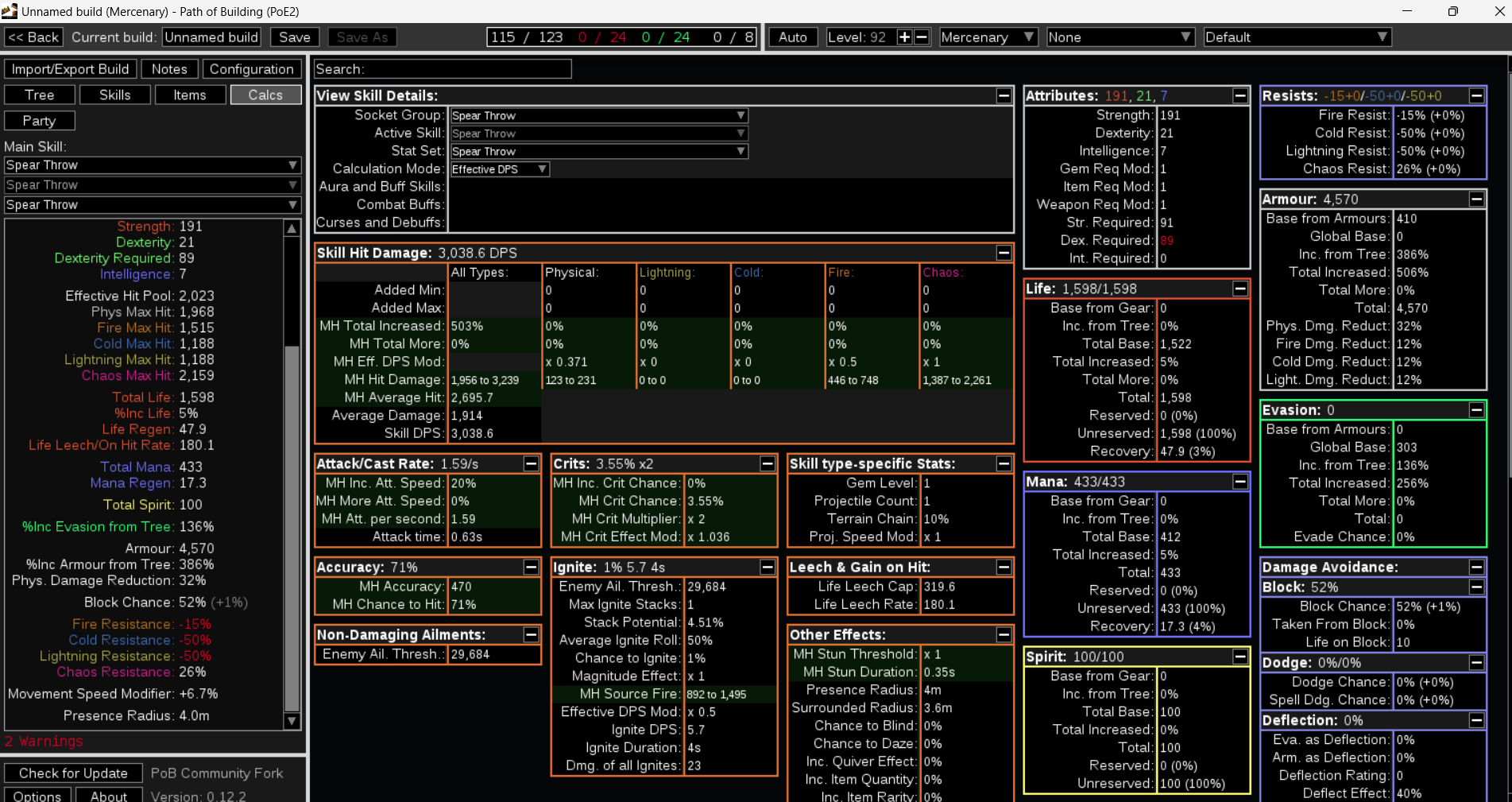1512x802 pixels.
Task: Go back with the << Back button
Action: point(33,37)
